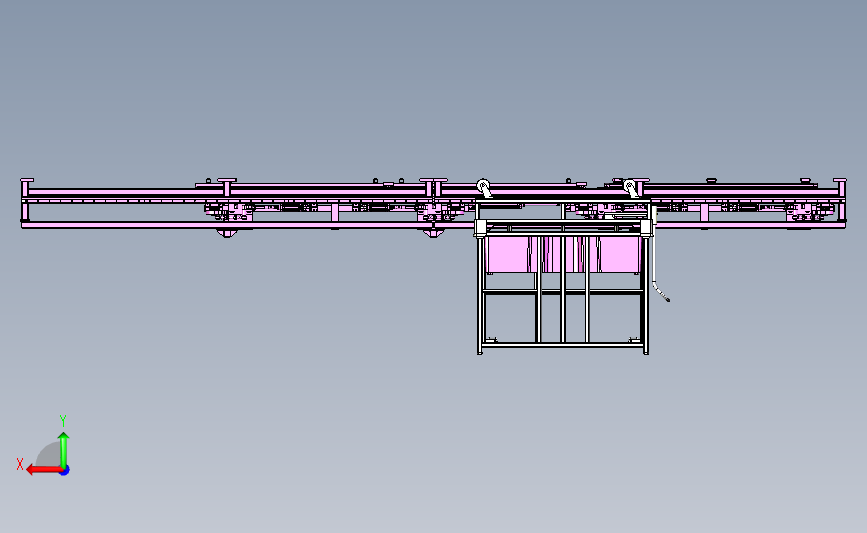867x533 pixels.
Task: Select the pink panel inside the support frame
Action: click(x=563, y=254)
